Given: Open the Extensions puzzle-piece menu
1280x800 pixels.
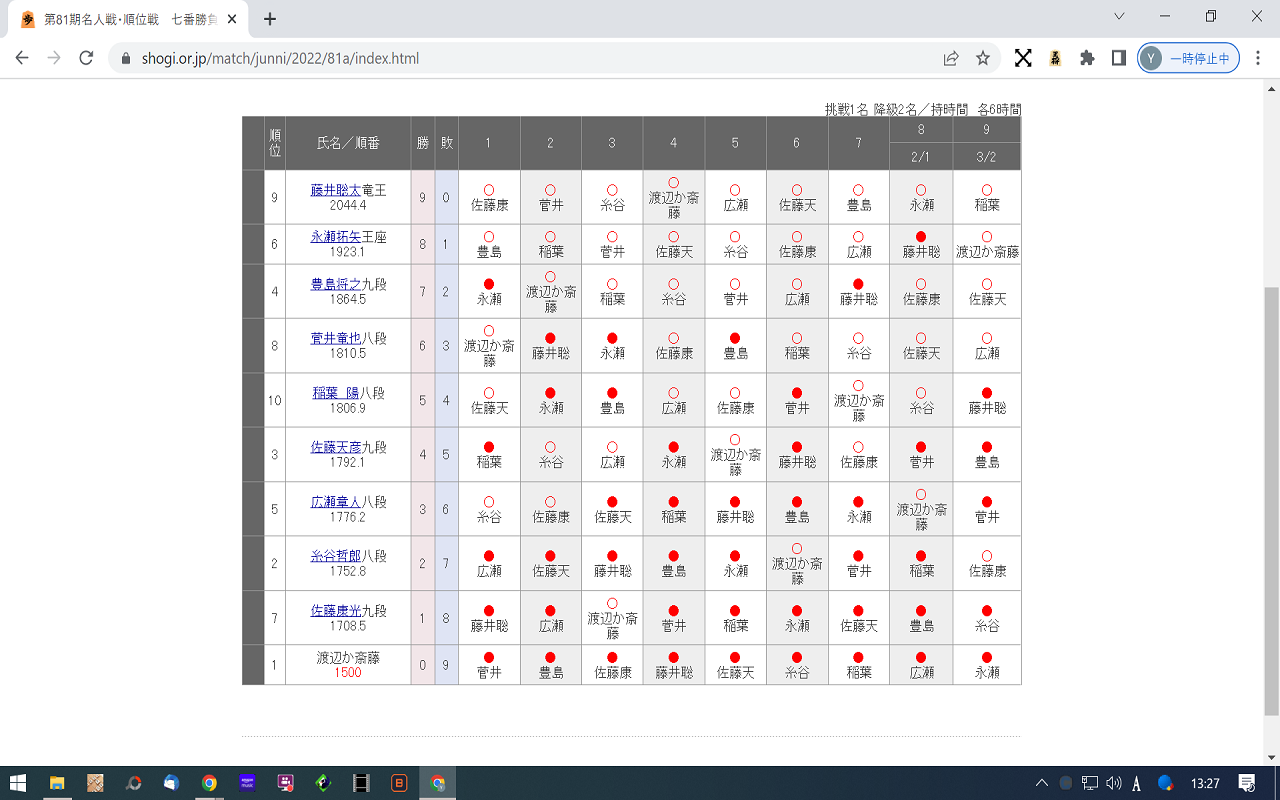Looking at the screenshot, I should (x=1087, y=58).
